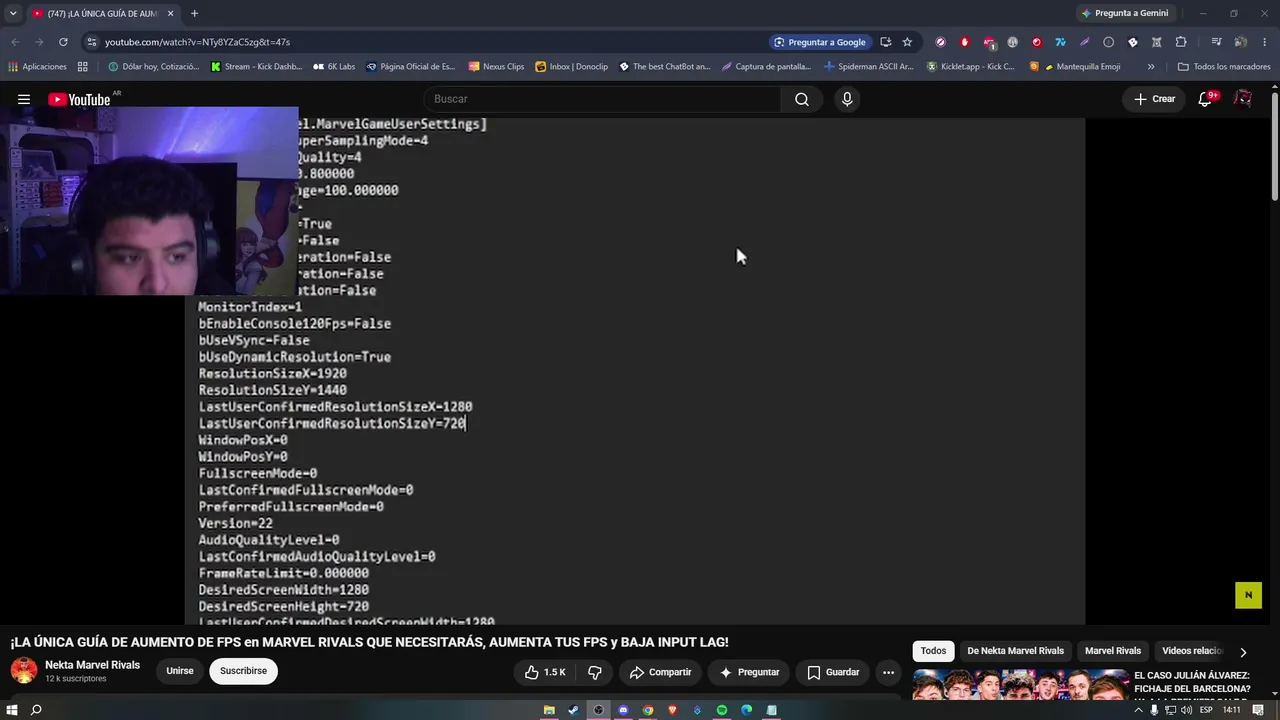Open Spotify from taskbar
The height and width of the screenshot is (720, 1280).
pos(722,710)
